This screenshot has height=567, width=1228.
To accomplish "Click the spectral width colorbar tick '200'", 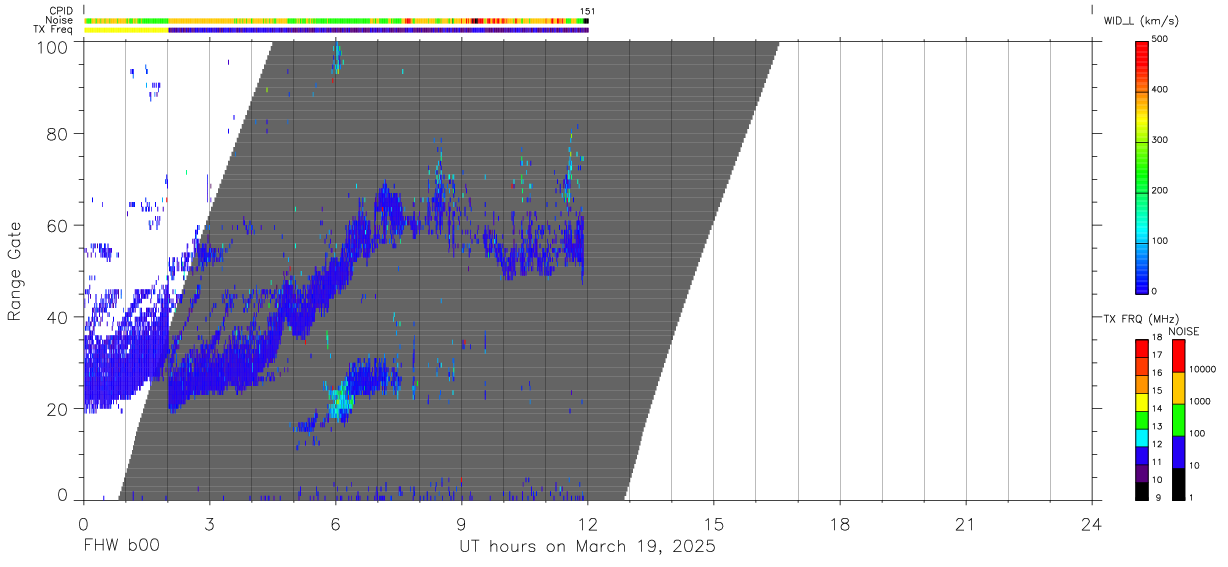I will pos(1160,191).
